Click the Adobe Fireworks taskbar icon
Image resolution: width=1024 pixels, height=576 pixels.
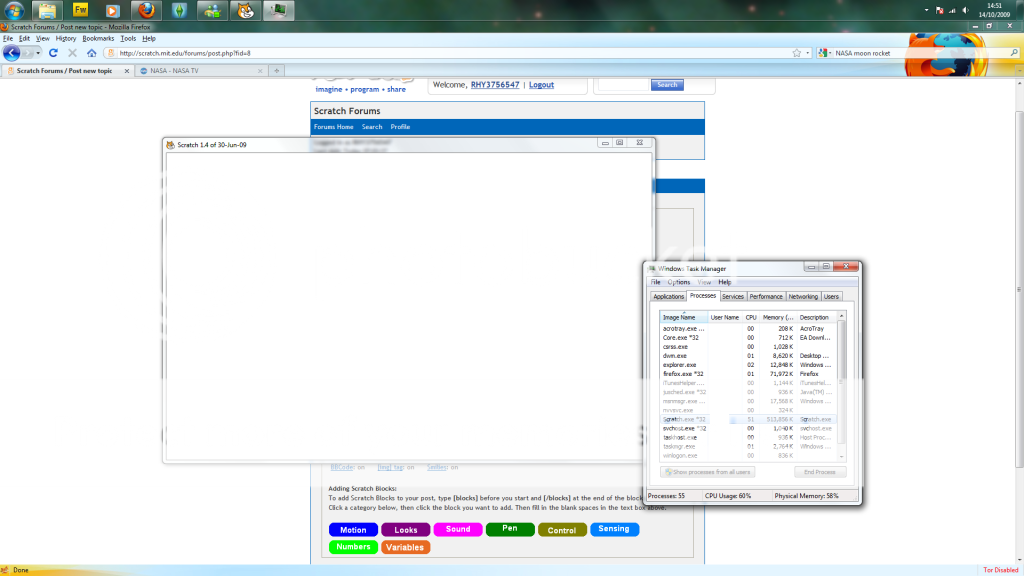(x=81, y=12)
